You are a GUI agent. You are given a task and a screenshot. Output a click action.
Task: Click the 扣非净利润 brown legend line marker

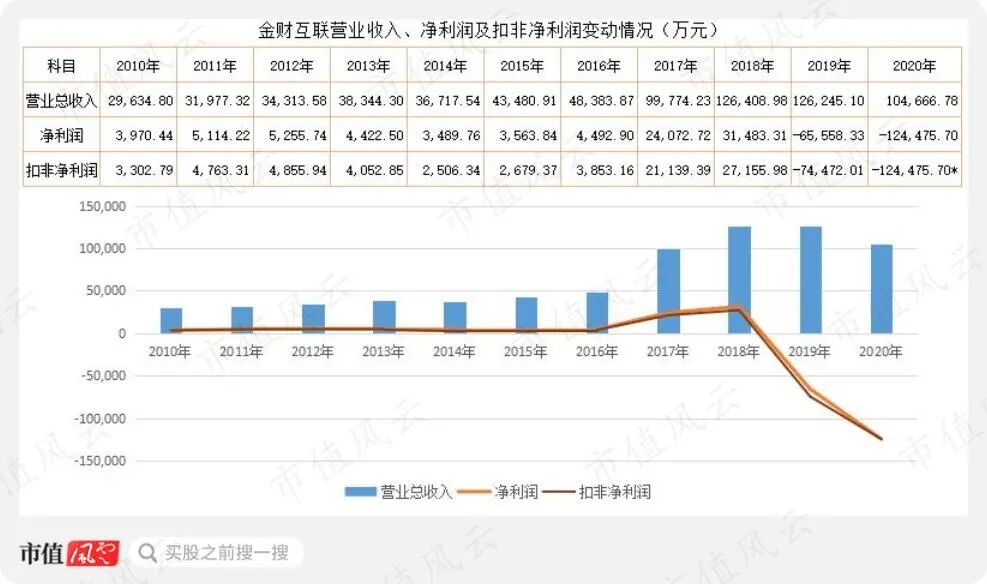coord(559,492)
